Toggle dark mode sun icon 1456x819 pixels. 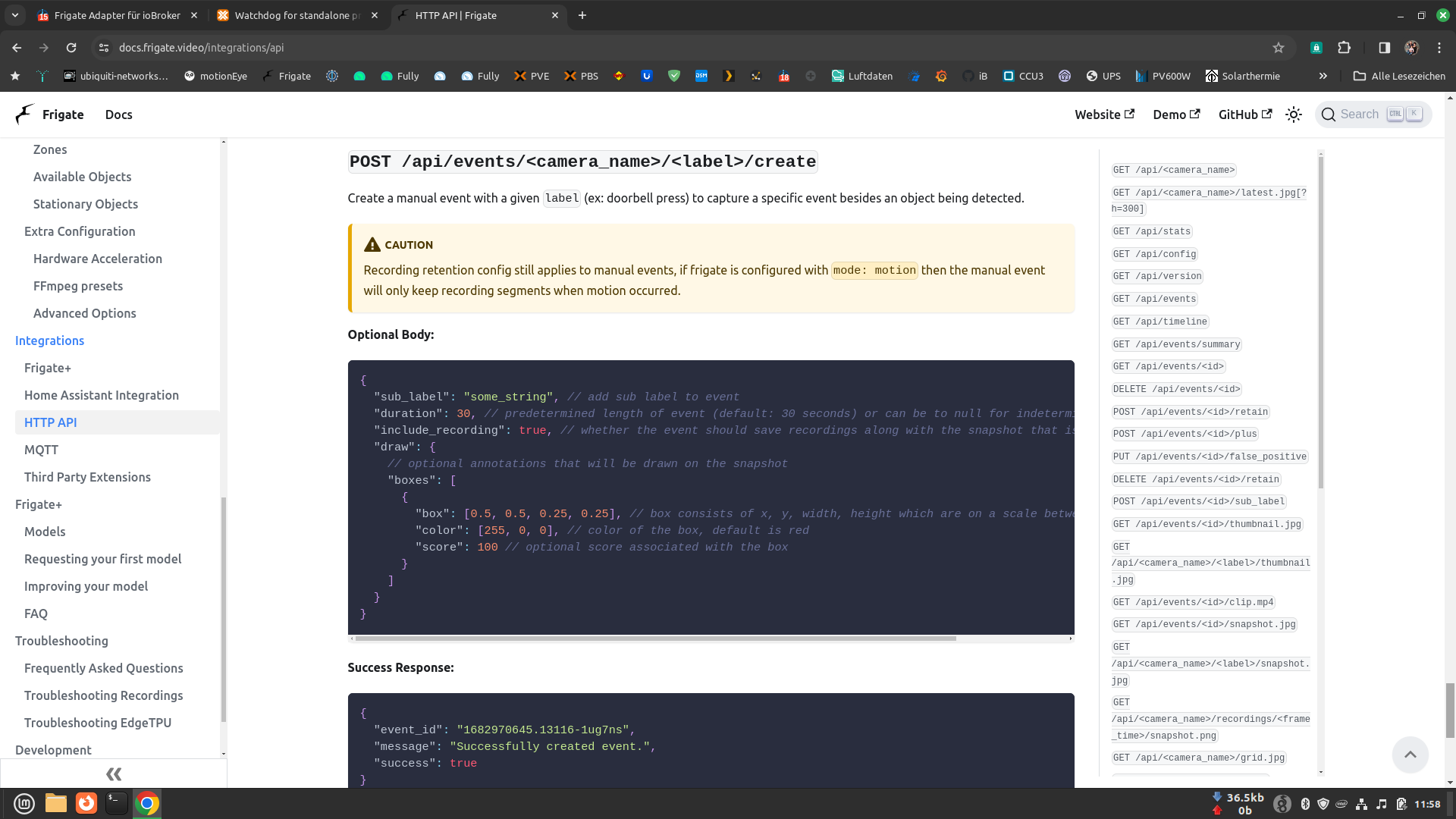(1294, 115)
